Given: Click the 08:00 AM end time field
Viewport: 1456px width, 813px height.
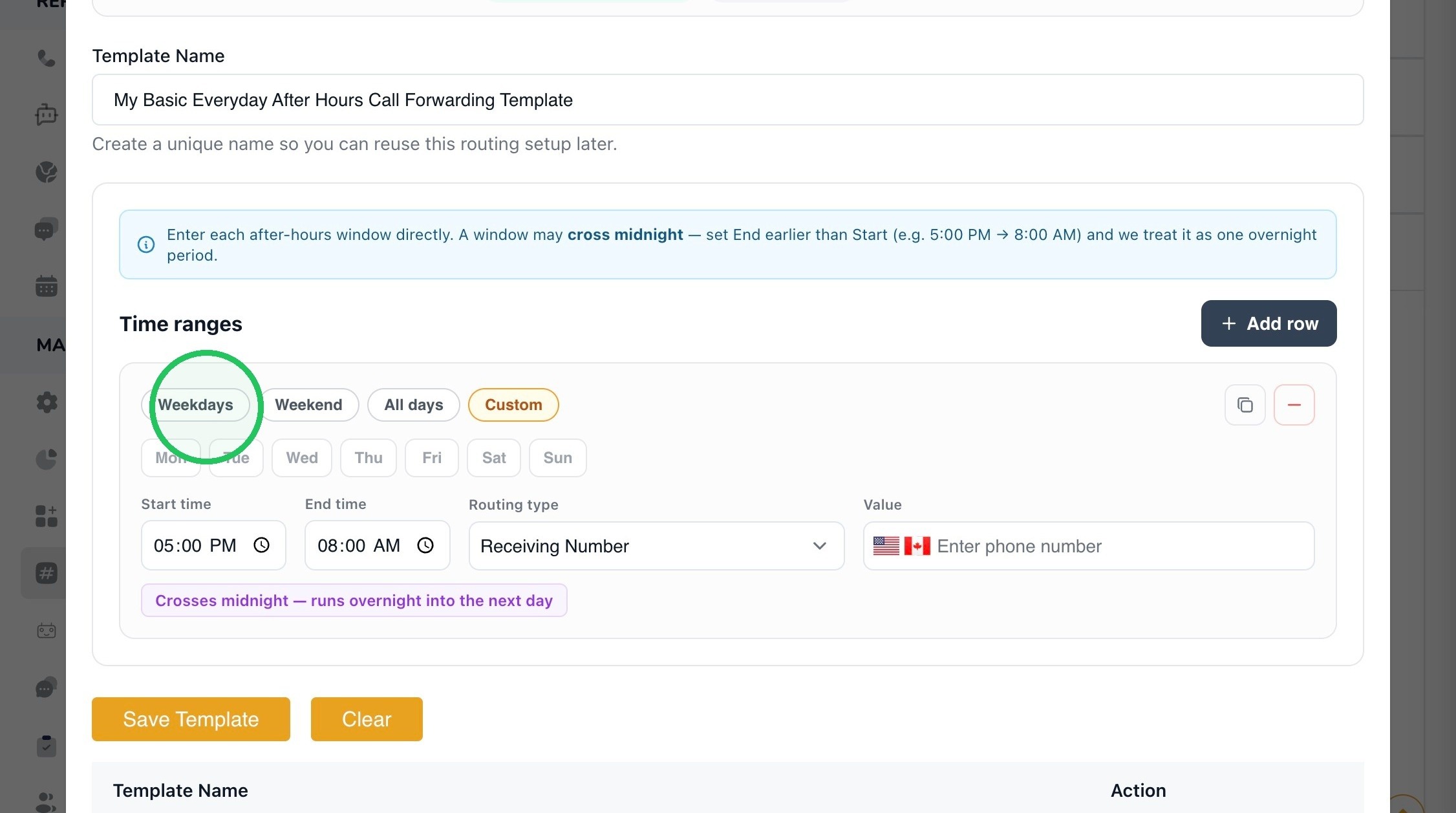Looking at the screenshot, I should [378, 545].
